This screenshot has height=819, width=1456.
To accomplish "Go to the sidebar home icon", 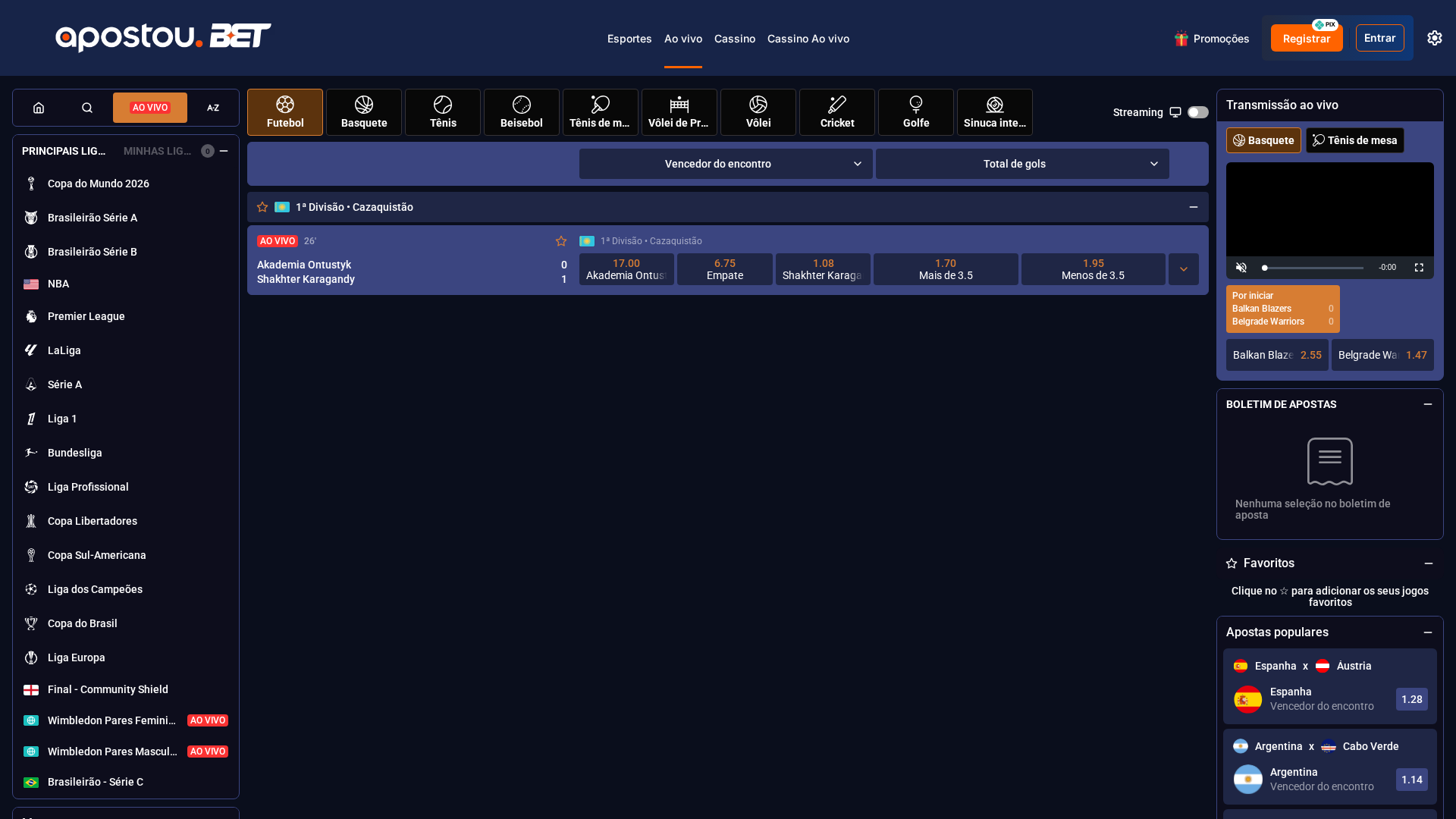I will coord(39,108).
